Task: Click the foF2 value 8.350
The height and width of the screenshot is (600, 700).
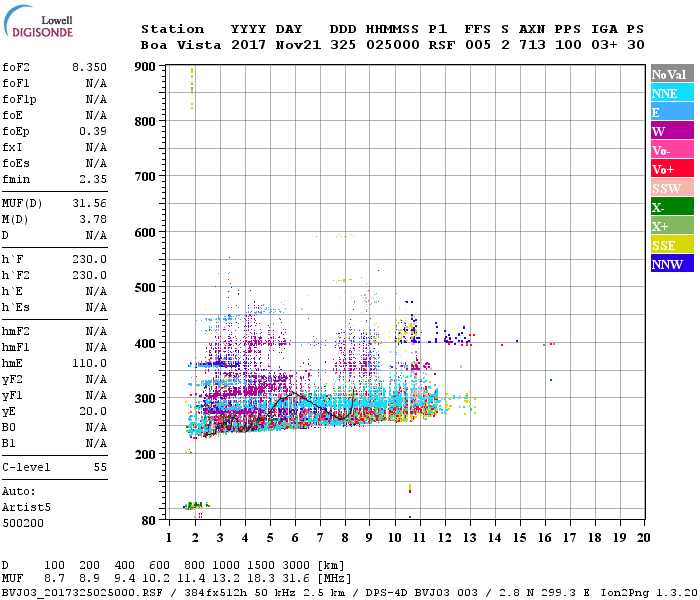Action: pos(89,66)
